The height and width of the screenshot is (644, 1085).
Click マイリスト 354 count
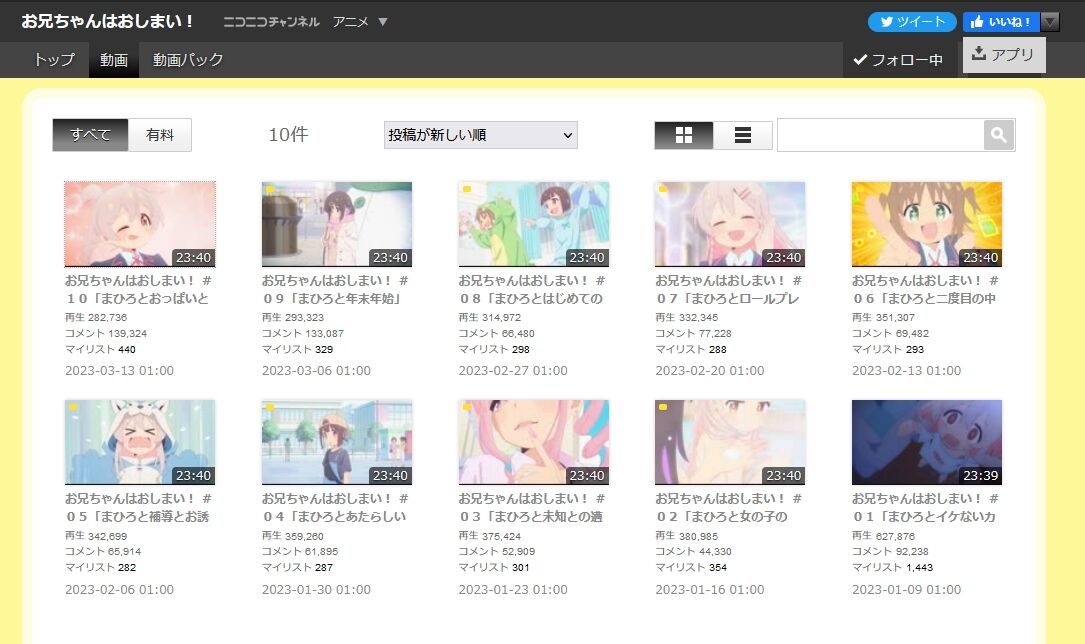pyautogui.click(x=691, y=567)
